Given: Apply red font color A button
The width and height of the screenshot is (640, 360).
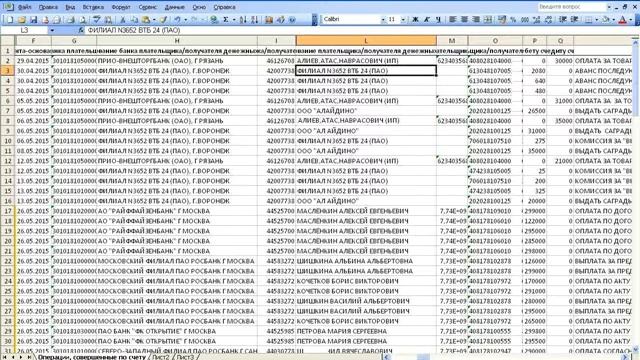Looking at the screenshot, I should (x=623, y=20).
